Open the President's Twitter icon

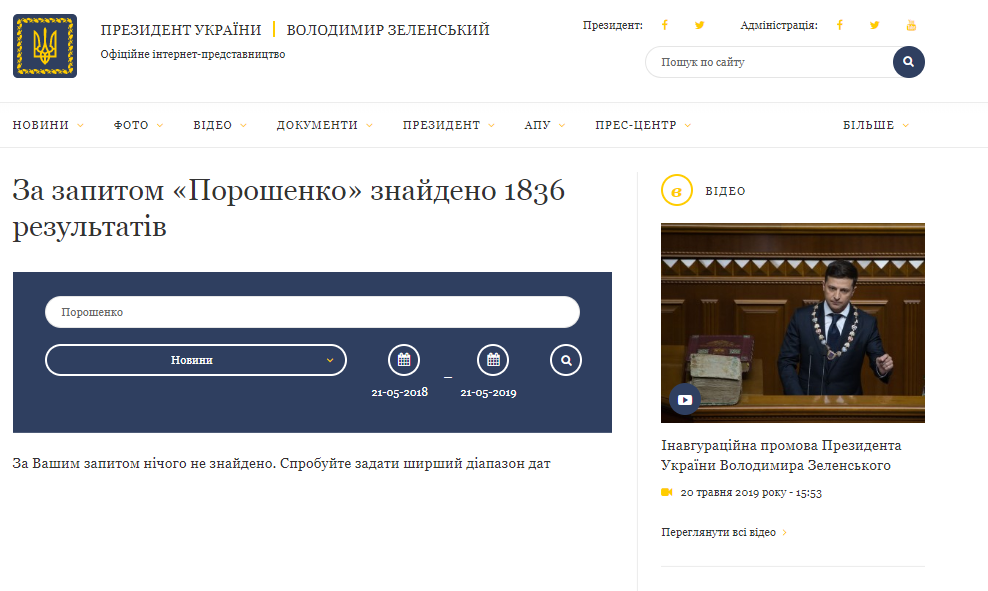tap(699, 25)
